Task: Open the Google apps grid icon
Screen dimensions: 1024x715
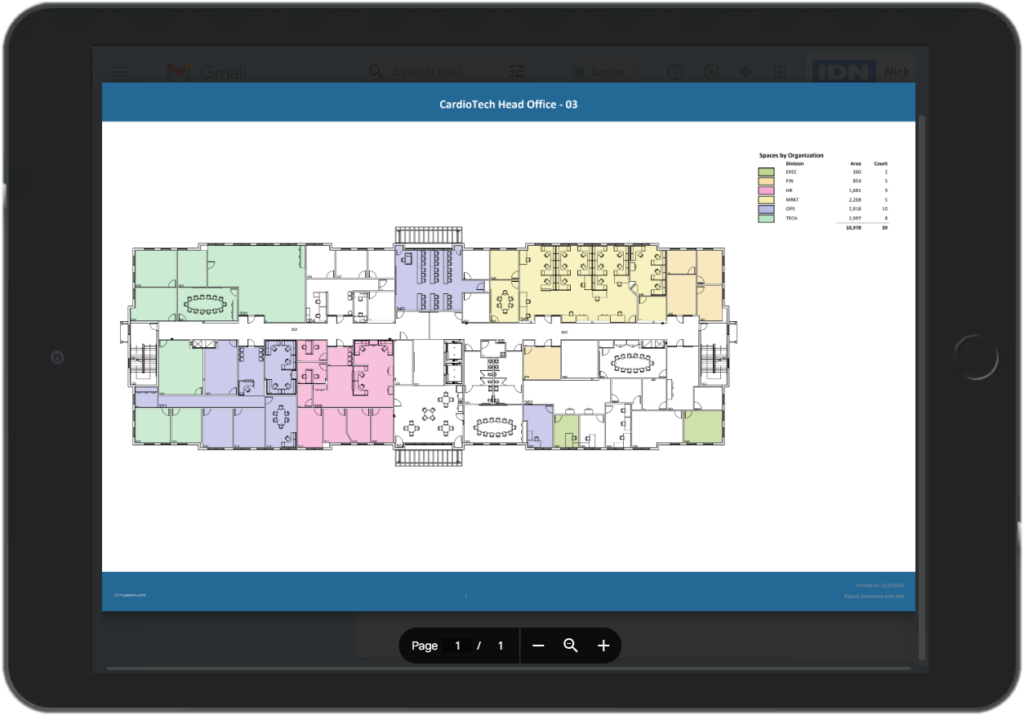Action: pyautogui.click(x=780, y=72)
